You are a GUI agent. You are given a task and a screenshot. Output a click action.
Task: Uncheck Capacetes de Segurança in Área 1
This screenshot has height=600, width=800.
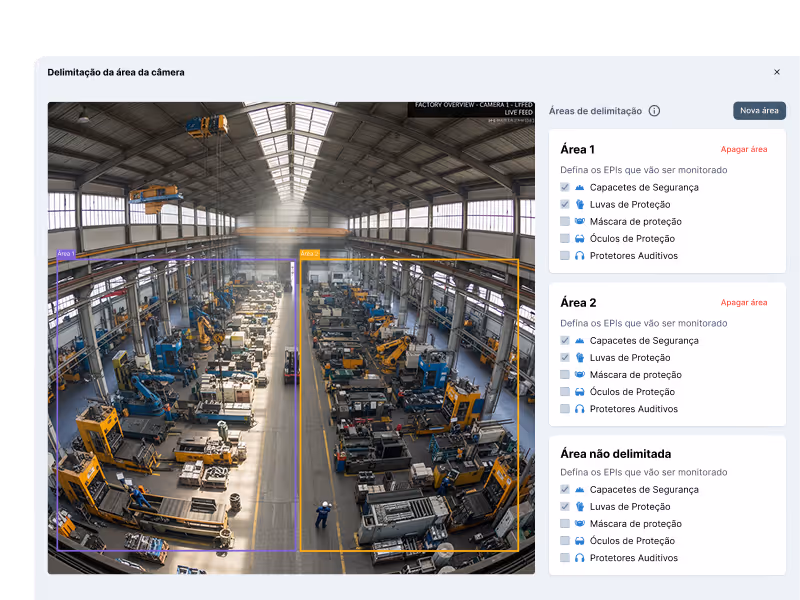[x=565, y=187]
